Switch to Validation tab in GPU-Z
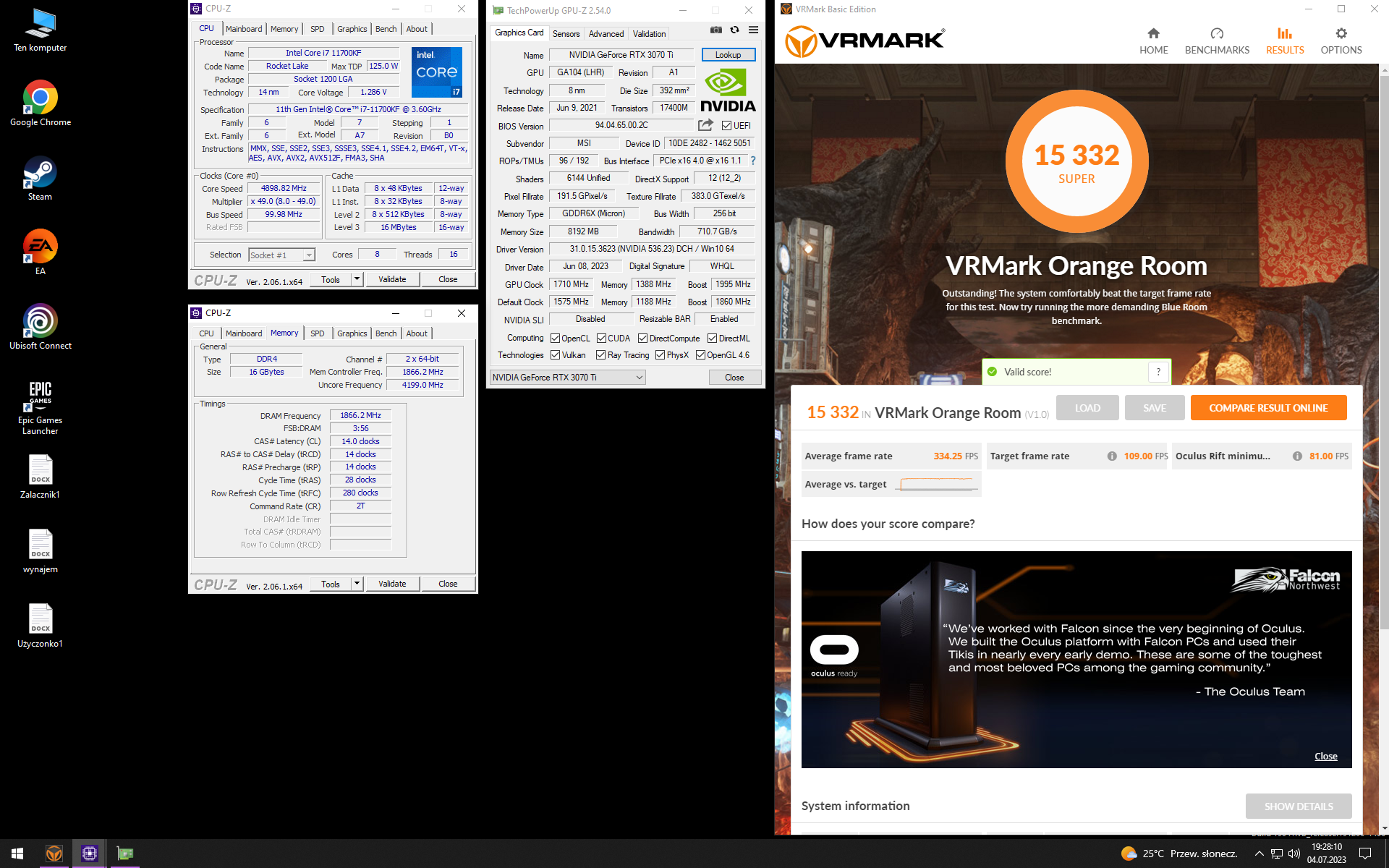This screenshot has height=868, width=1389. click(649, 34)
